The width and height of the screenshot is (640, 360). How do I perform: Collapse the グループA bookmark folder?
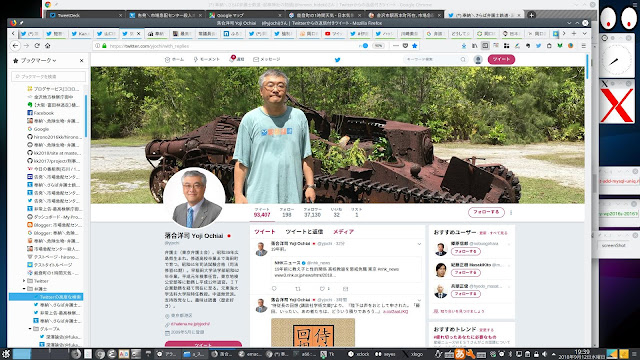click(30, 329)
